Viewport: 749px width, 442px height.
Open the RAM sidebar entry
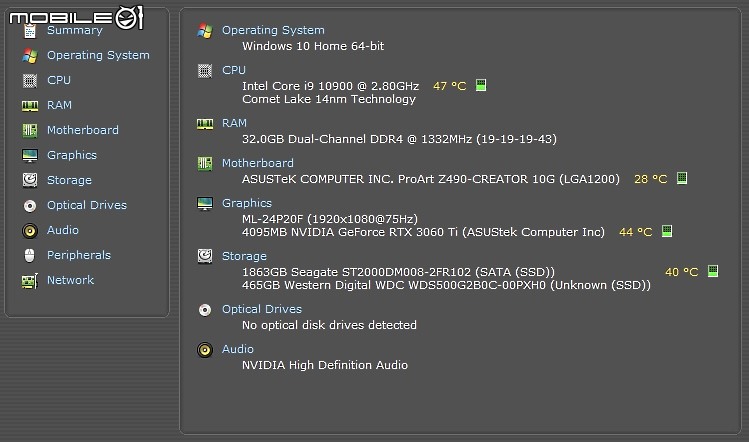[59, 105]
